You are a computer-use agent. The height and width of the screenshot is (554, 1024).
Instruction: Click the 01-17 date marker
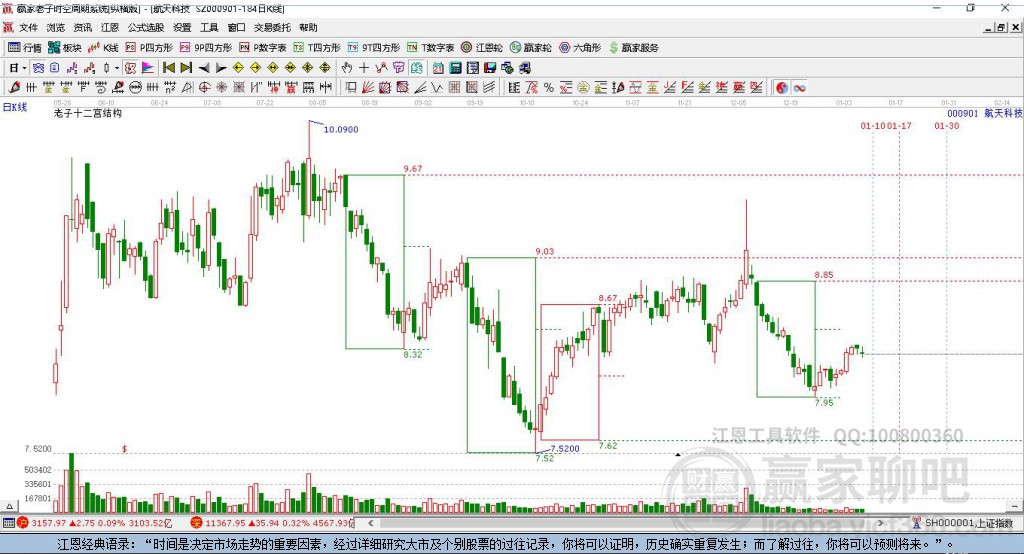[x=899, y=126]
